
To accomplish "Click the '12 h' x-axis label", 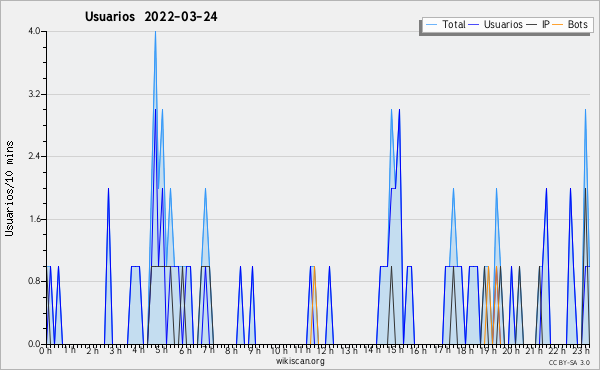I will [326, 350].
